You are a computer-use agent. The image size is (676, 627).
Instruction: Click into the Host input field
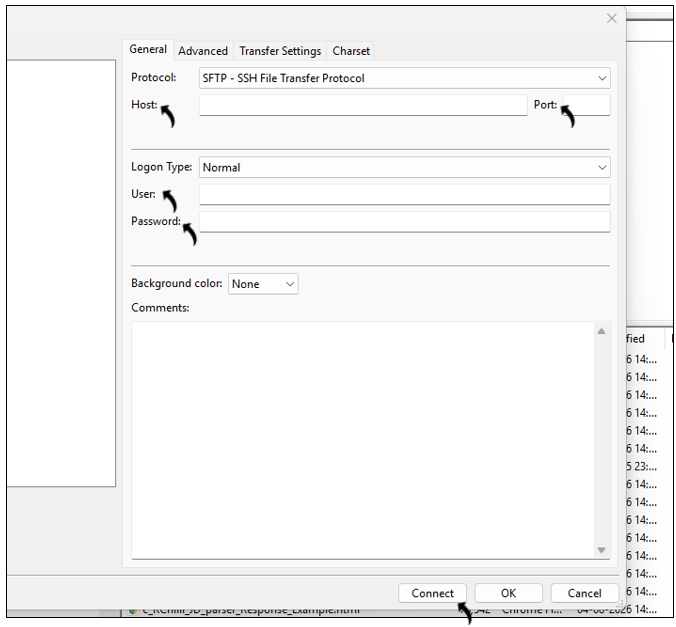(x=363, y=105)
